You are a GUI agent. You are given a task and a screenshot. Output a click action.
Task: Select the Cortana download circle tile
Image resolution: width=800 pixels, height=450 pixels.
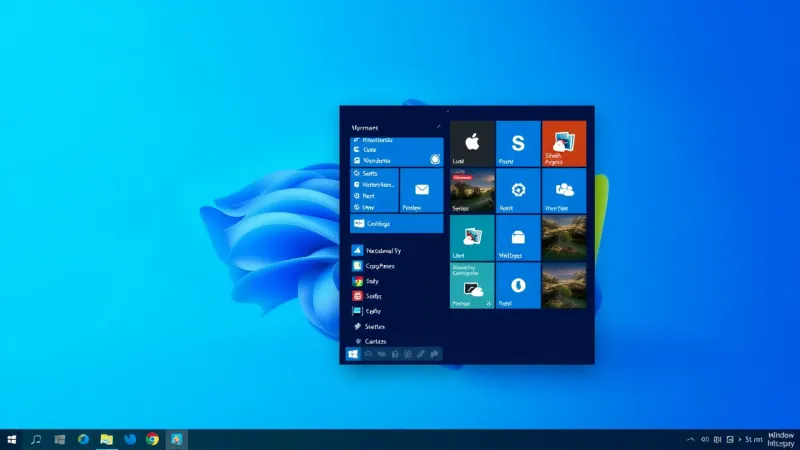click(x=518, y=286)
